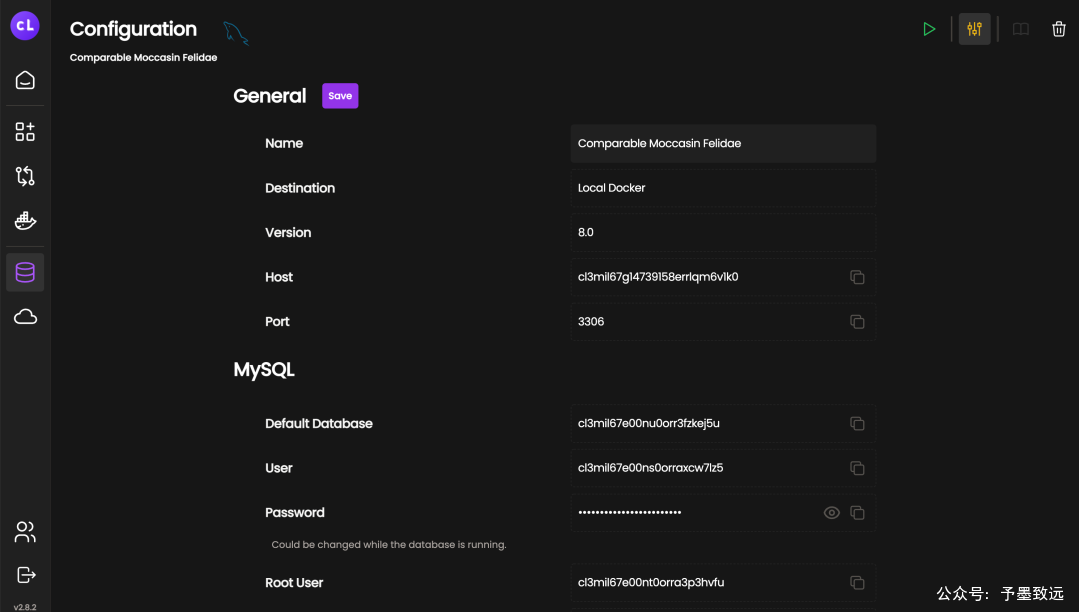Viewport: 1079px width, 612px height.
Task: Click the v2.8.2 version label
Action: [25, 607]
